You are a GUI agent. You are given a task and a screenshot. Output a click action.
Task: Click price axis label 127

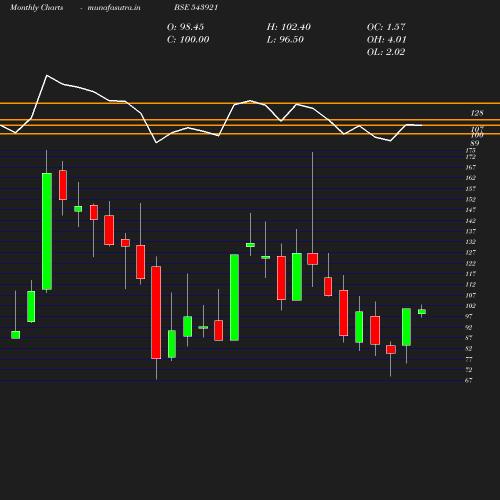(x=470, y=252)
